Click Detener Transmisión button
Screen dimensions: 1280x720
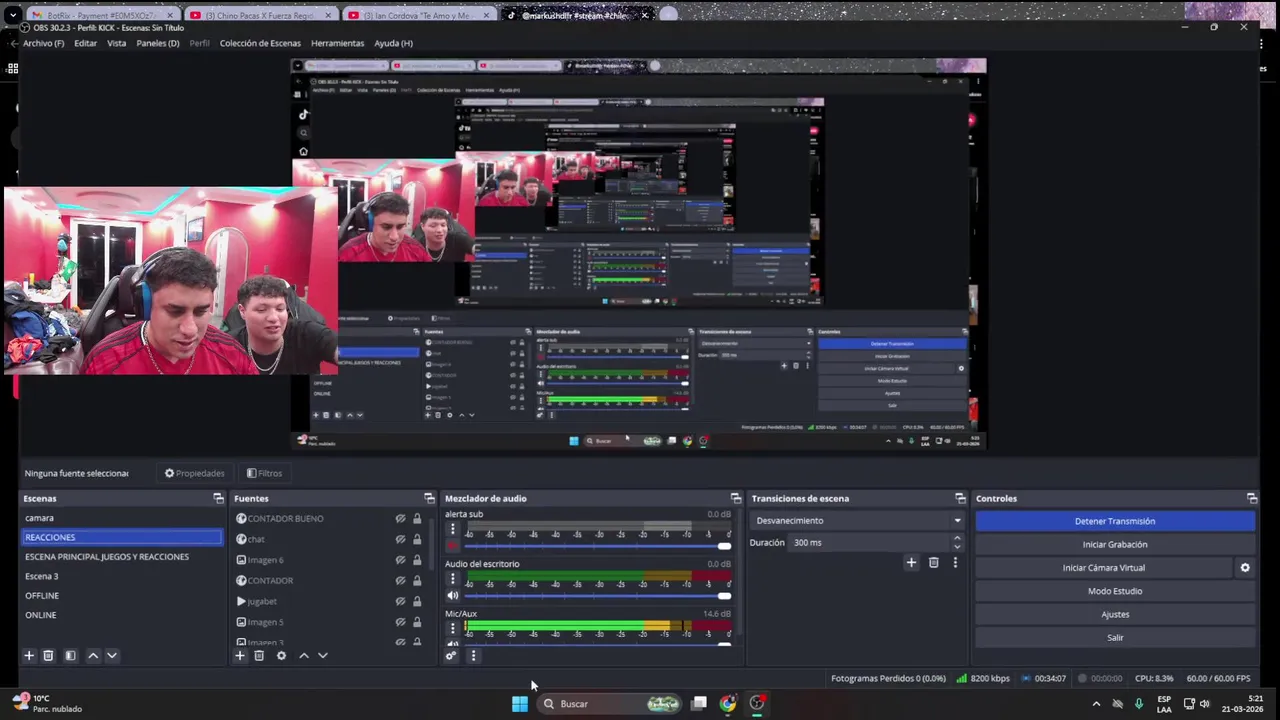(1115, 521)
